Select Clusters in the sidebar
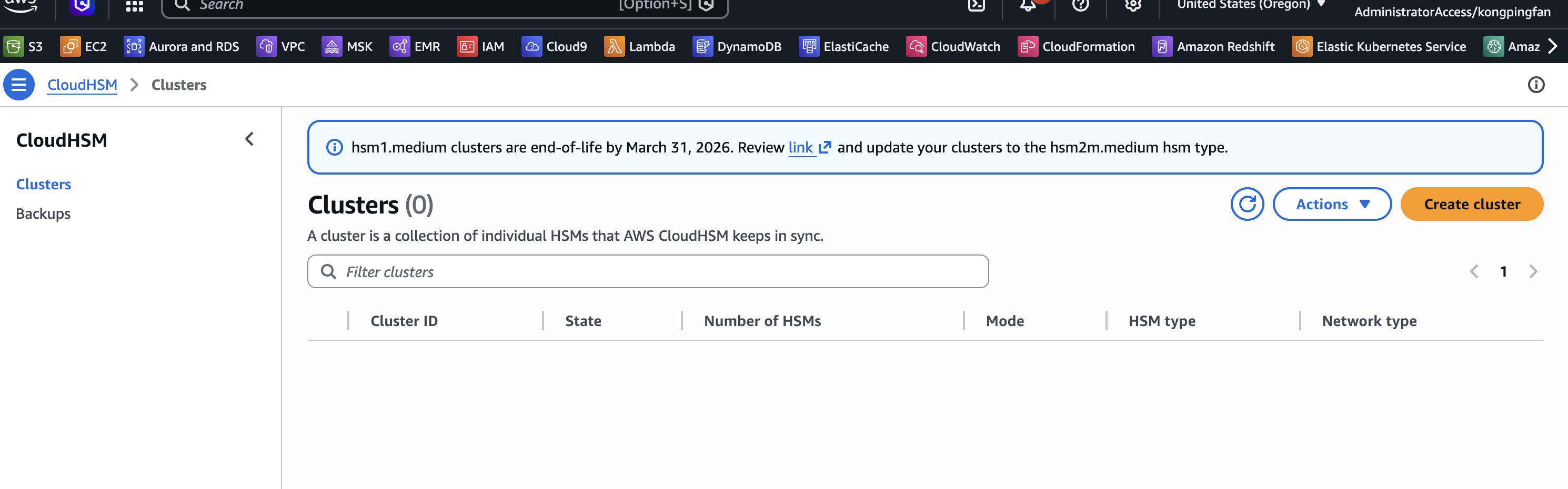The width and height of the screenshot is (1568, 489). coord(43,184)
